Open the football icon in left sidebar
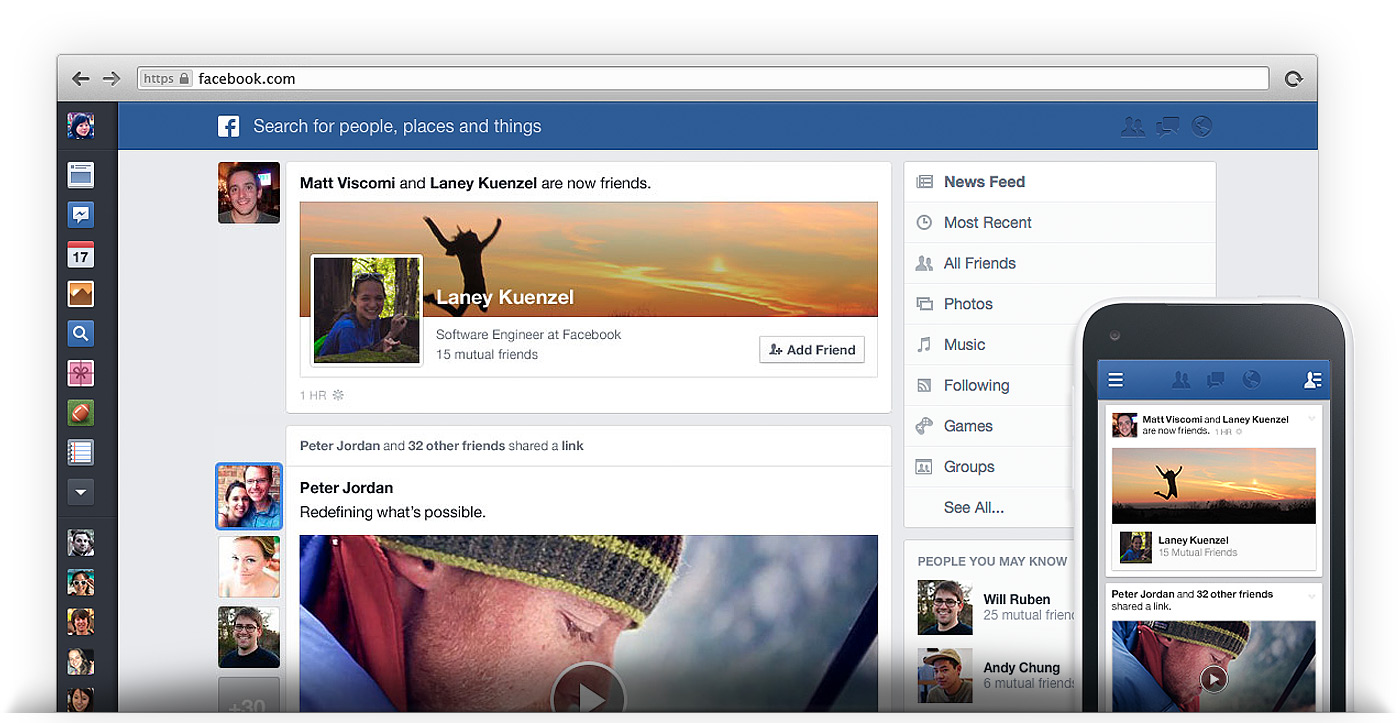The image size is (1400, 723). point(81,412)
